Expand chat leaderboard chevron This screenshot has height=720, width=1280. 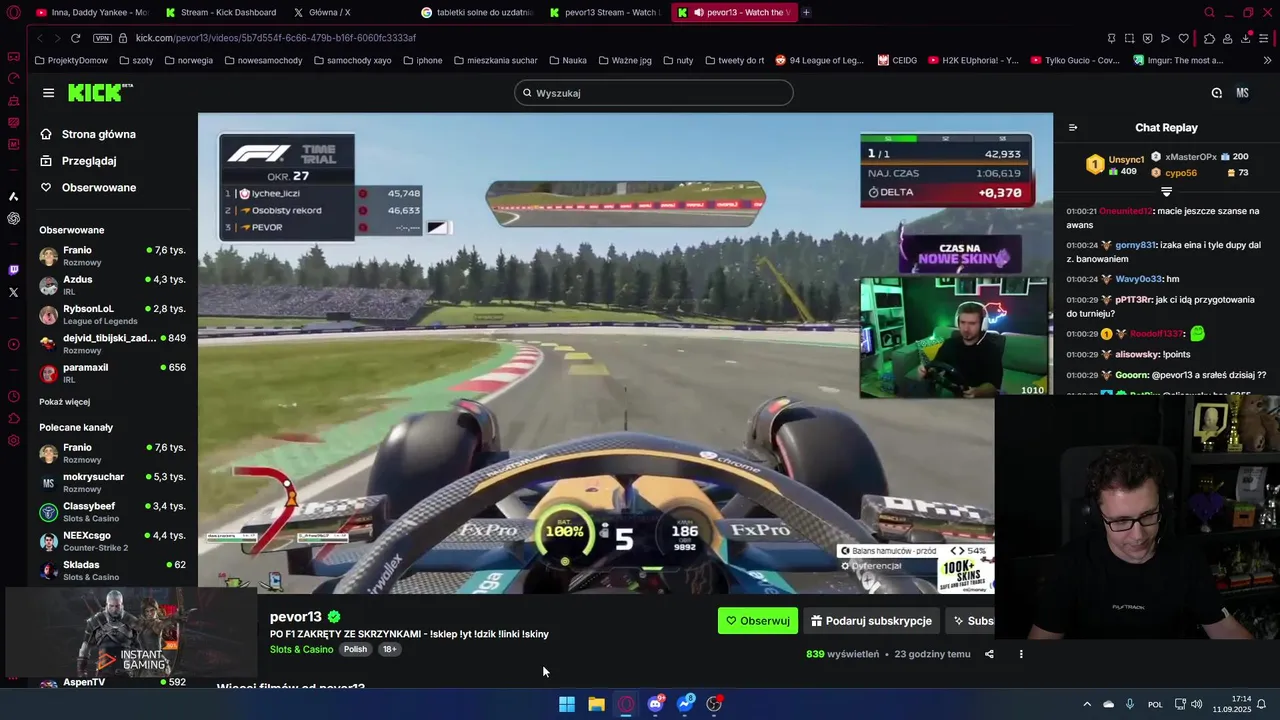pos(1166,191)
